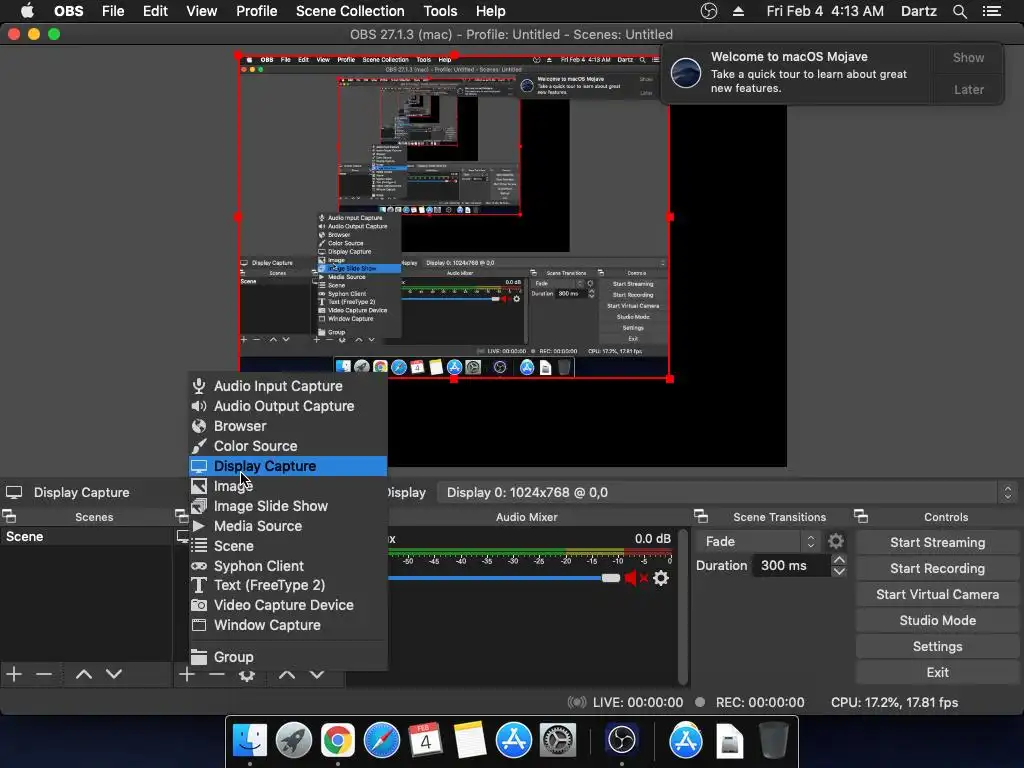Click the OBS preview canvas thumbnail

pyautogui.click(x=454, y=217)
